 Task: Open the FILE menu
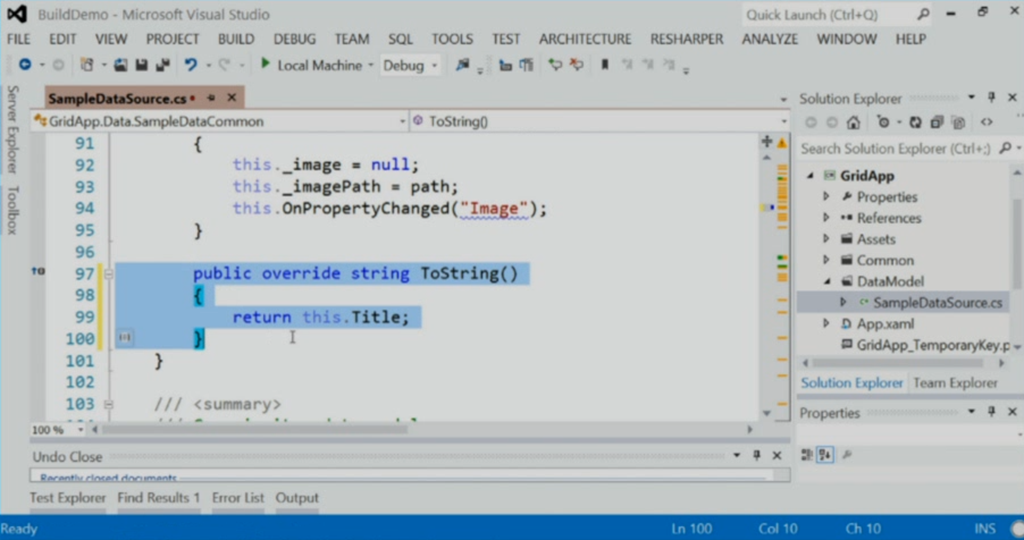[18, 39]
